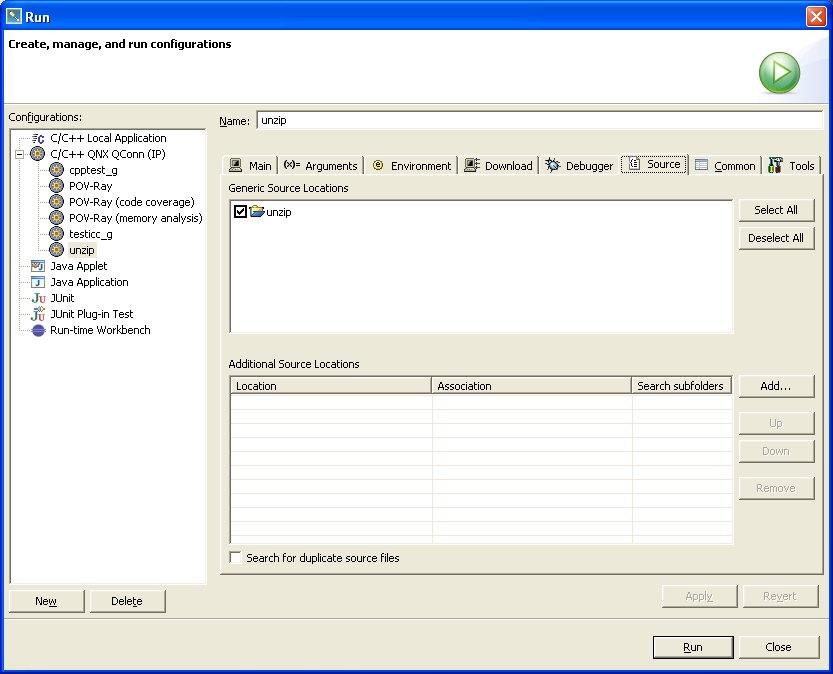Click the Location column header
The width and height of the screenshot is (833, 674).
click(x=330, y=386)
